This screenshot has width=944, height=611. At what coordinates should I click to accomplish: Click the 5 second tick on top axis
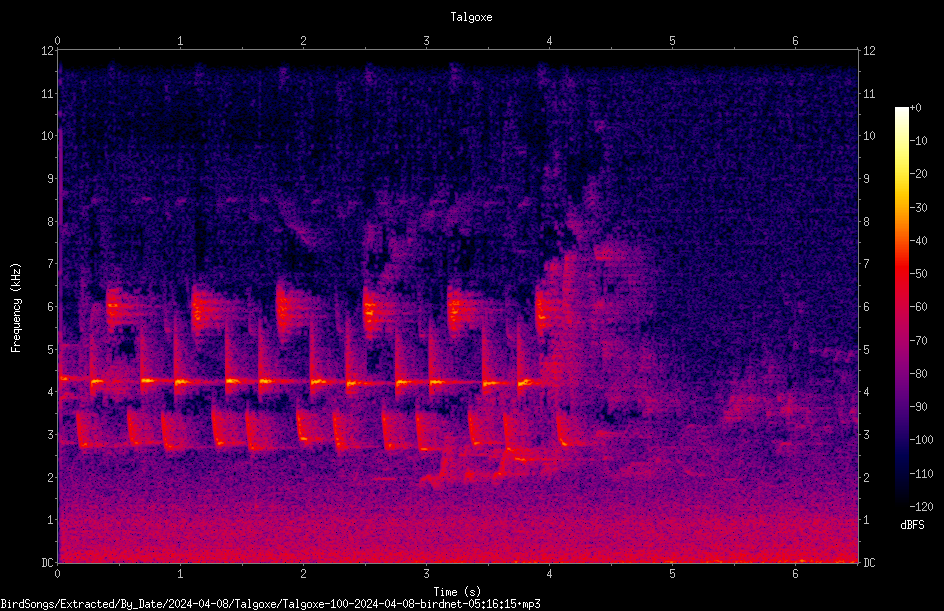click(x=672, y=41)
